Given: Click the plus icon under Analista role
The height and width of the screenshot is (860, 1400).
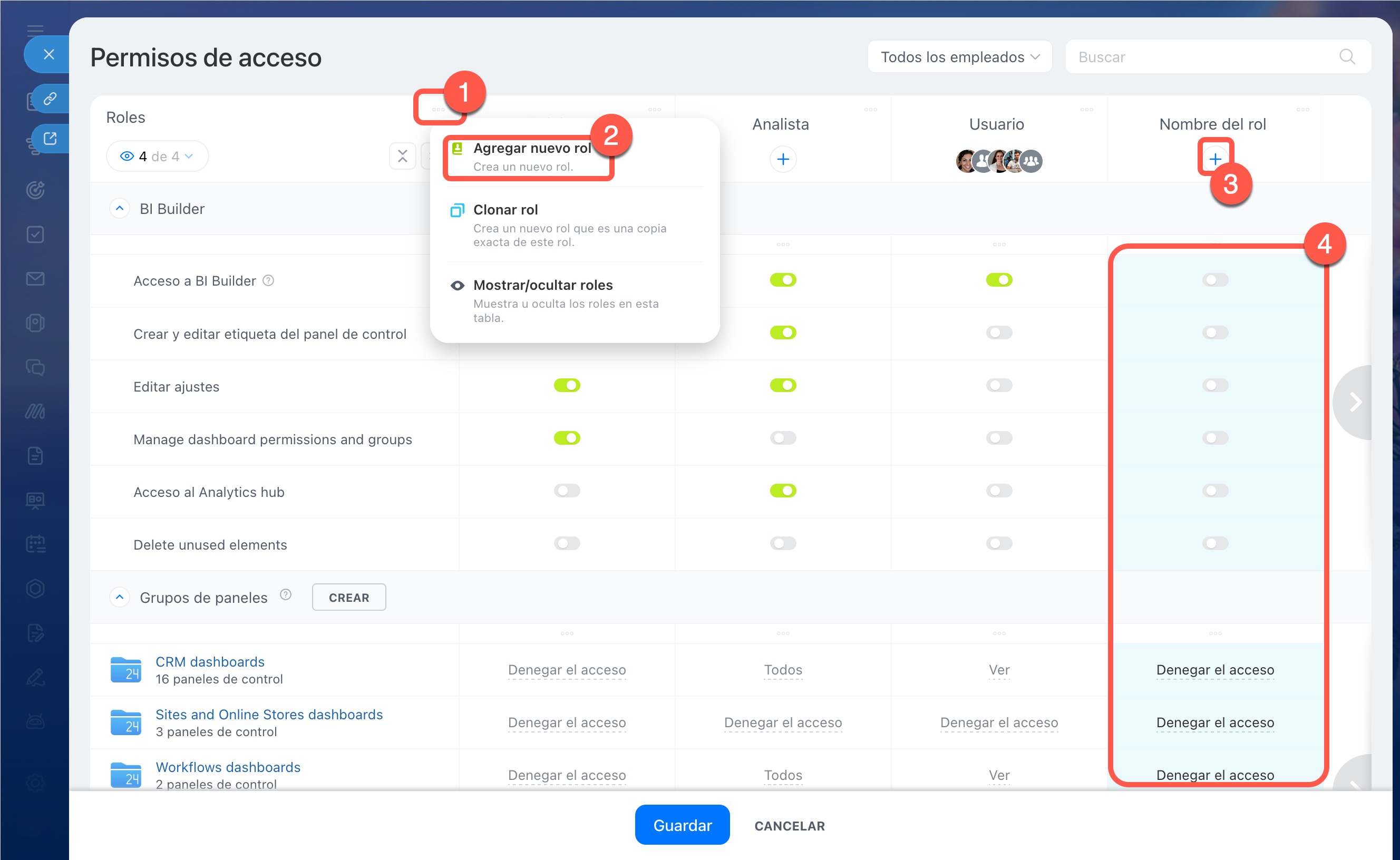Looking at the screenshot, I should [x=783, y=159].
